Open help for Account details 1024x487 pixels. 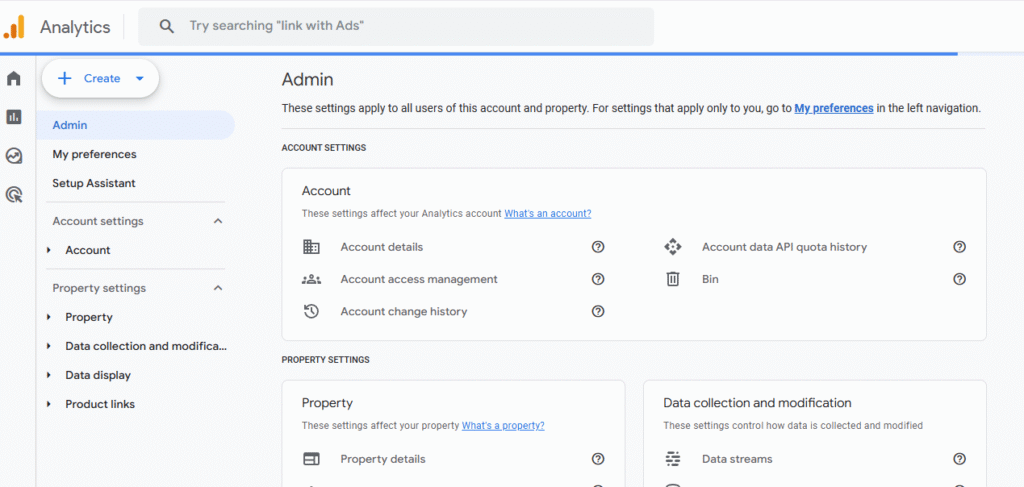coord(598,247)
